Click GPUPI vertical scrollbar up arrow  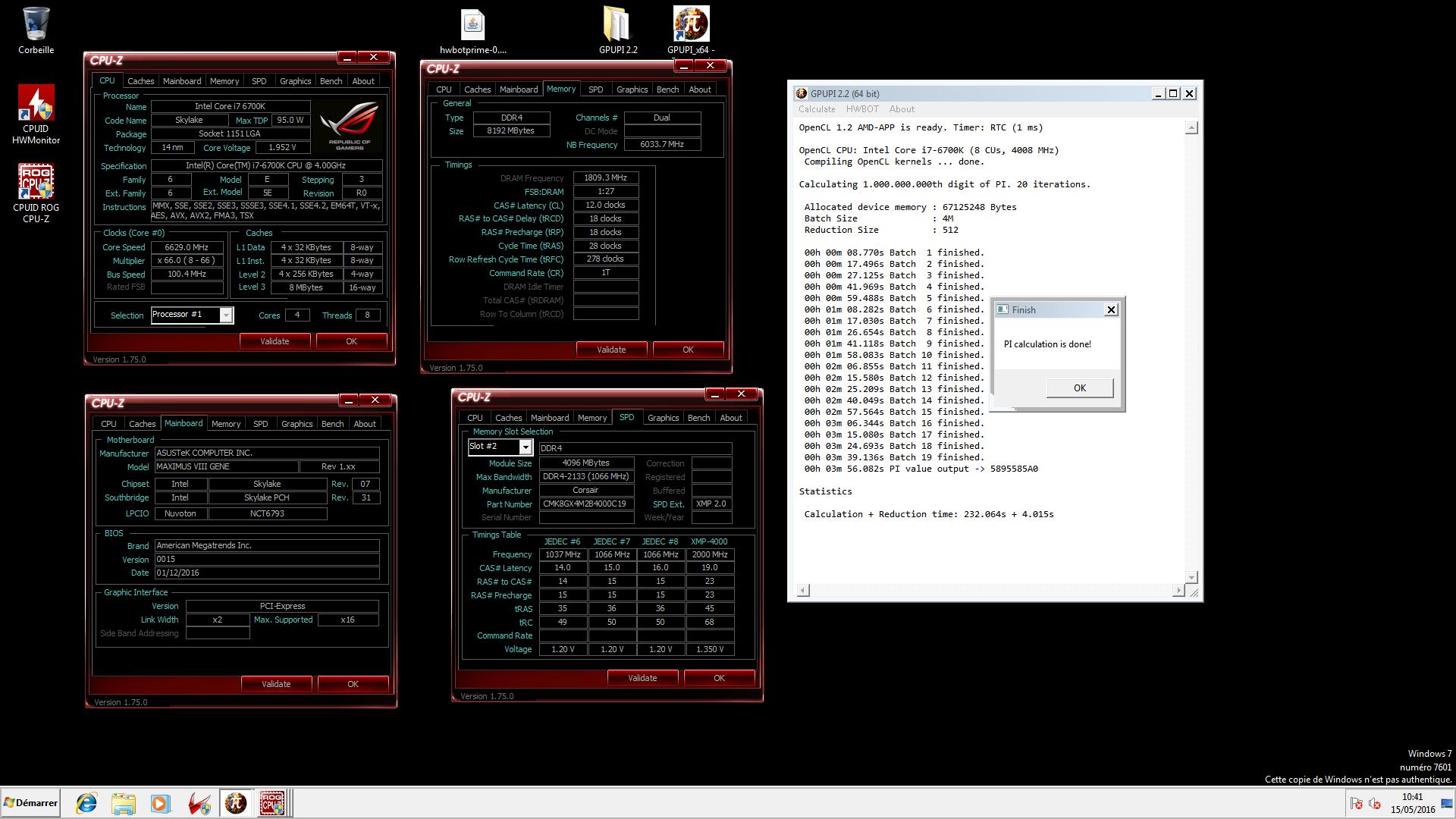pos(1191,127)
